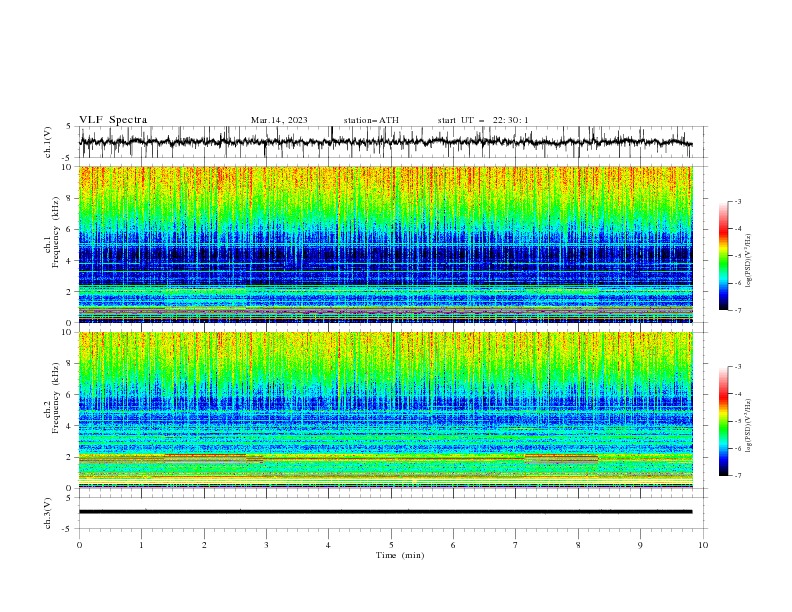Click the 'start UT = 22:30:1' label

point(483,120)
